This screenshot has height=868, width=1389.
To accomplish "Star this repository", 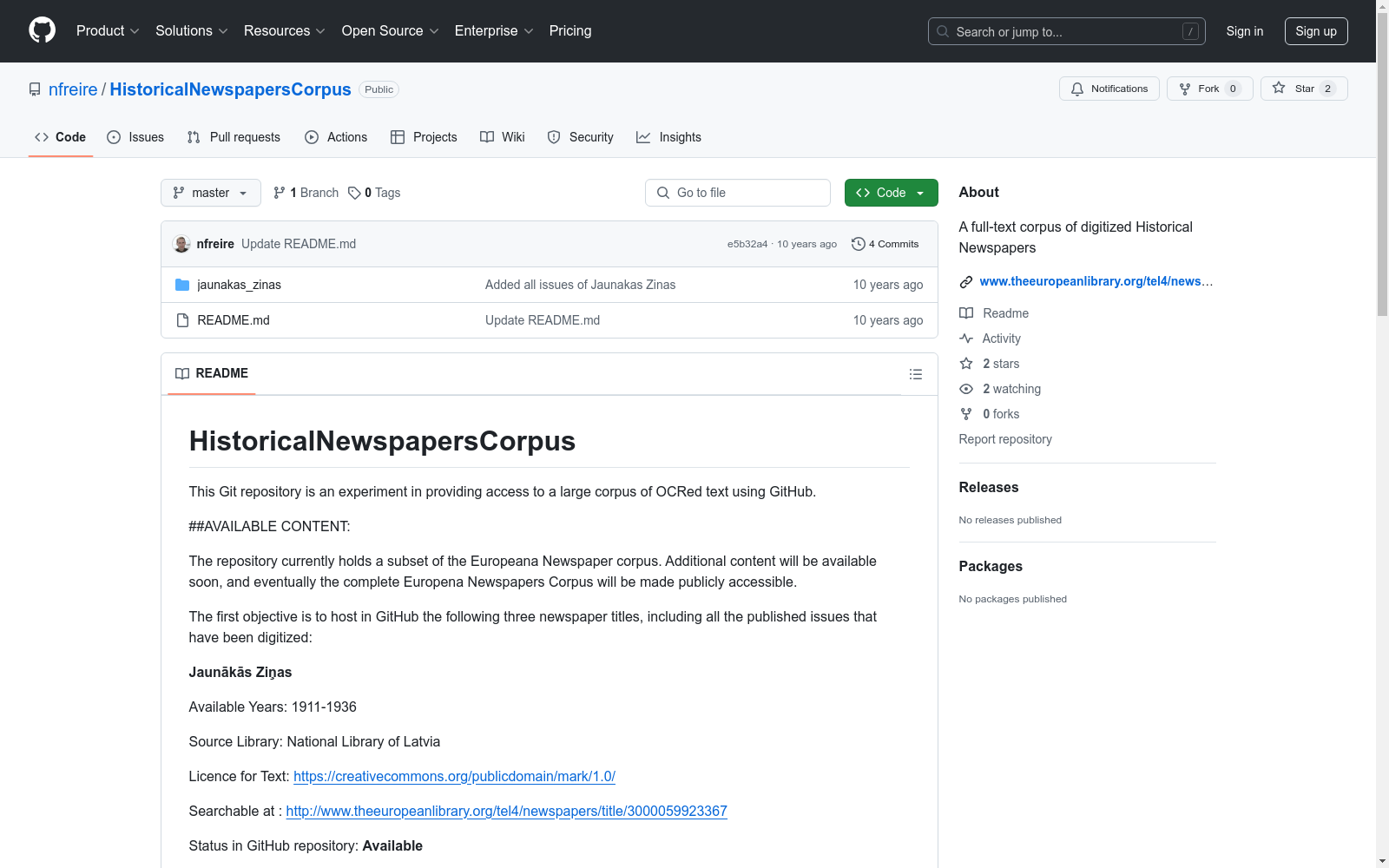I will point(1304,89).
